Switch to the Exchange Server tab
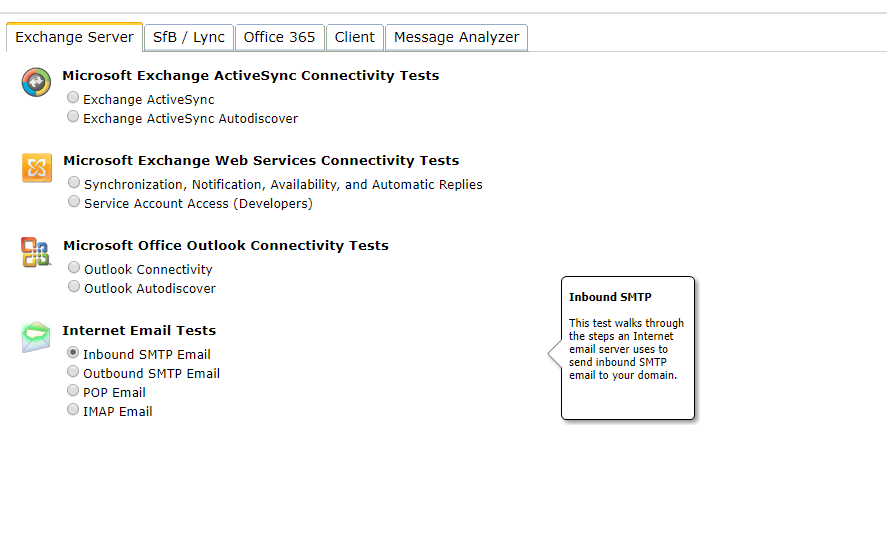This screenshot has height=533, width=887. tap(75, 37)
